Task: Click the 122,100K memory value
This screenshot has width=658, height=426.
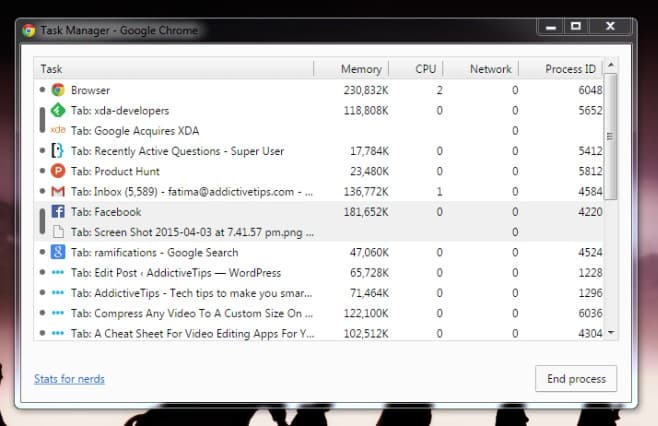Action: pyautogui.click(x=366, y=314)
